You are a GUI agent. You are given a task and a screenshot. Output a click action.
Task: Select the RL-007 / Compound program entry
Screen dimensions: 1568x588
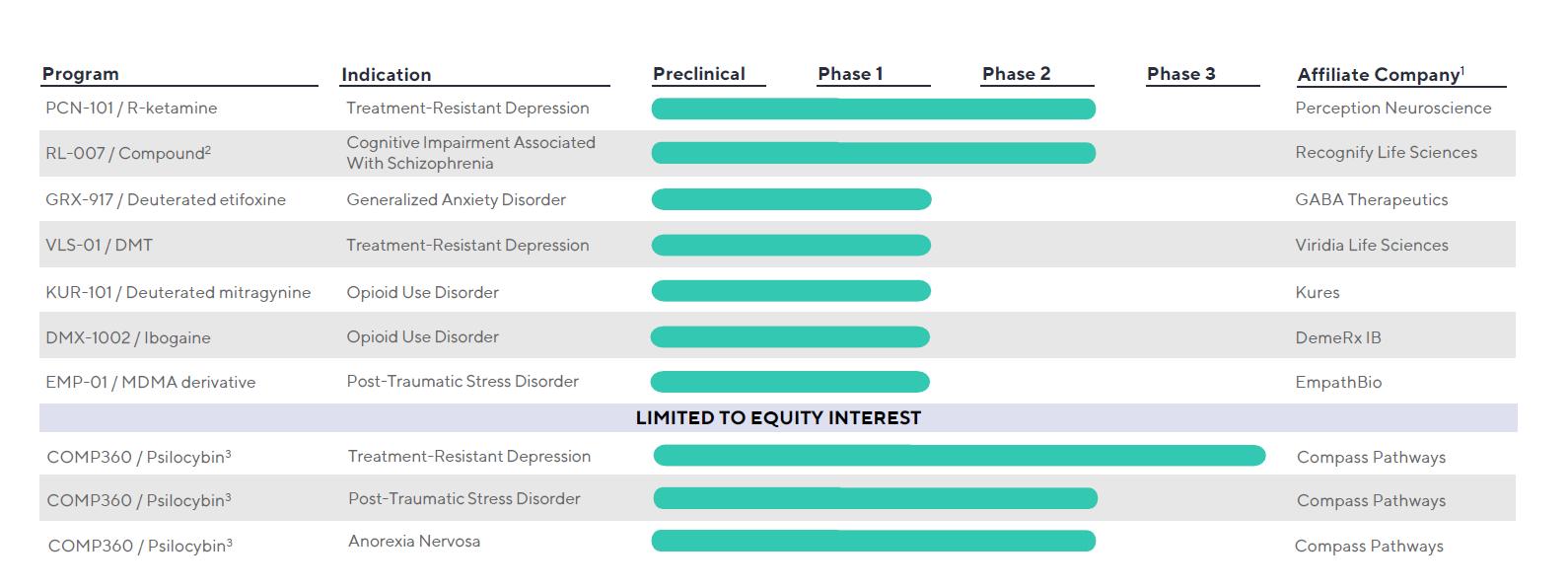coord(127,153)
